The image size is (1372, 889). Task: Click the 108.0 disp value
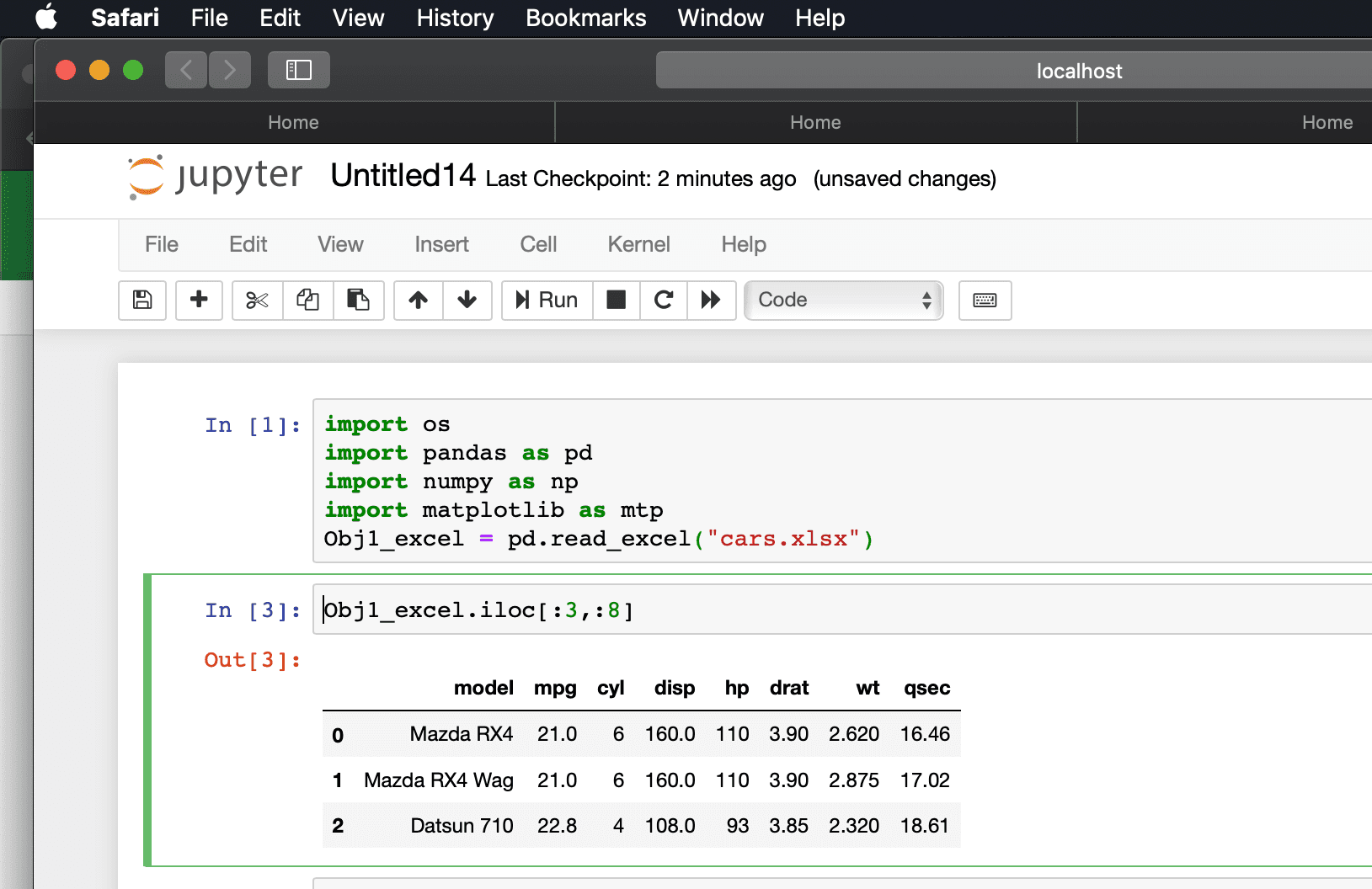(x=670, y=826)
